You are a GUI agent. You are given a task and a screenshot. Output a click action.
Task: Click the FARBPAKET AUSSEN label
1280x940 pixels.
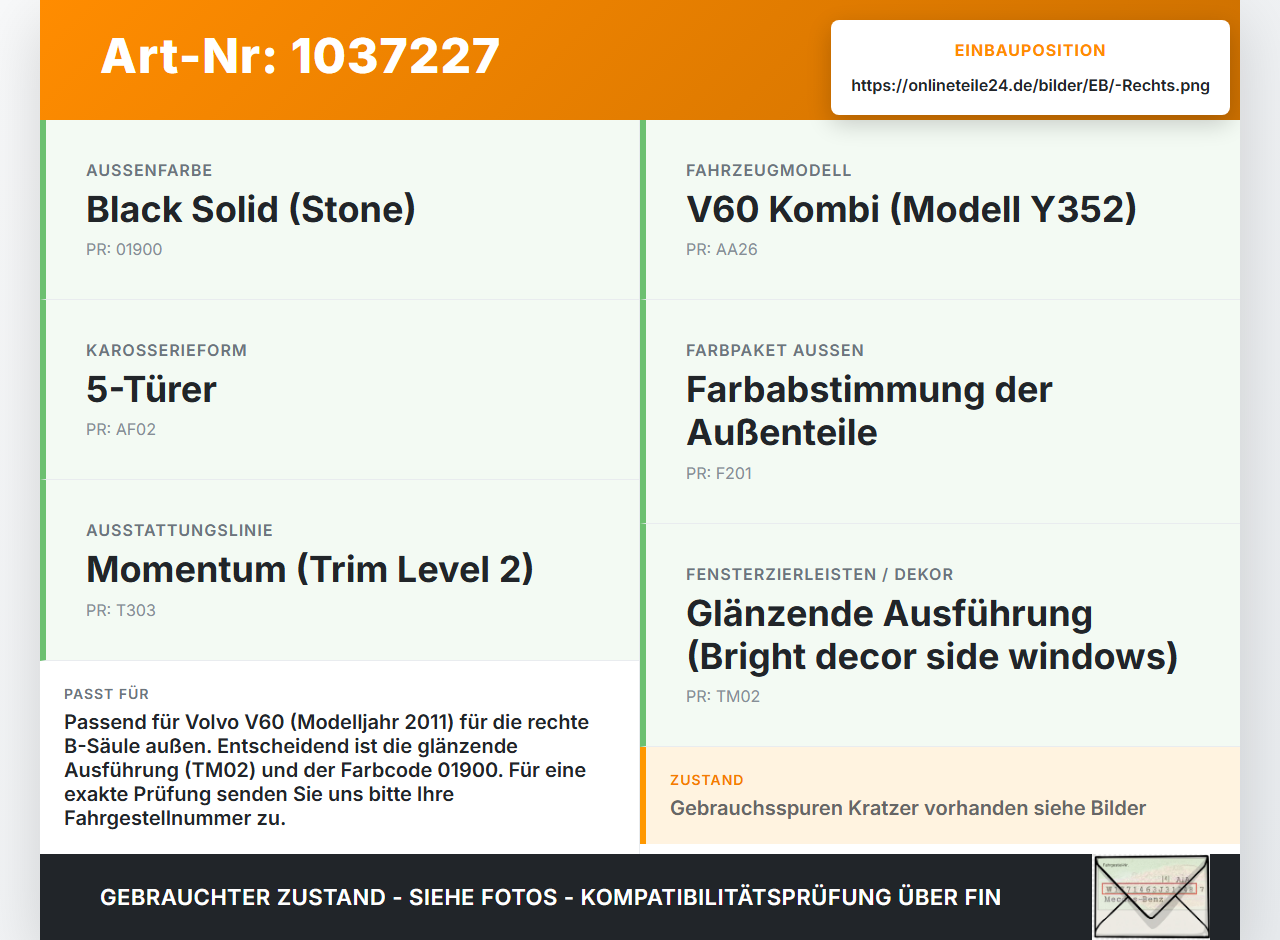[775, 350]
